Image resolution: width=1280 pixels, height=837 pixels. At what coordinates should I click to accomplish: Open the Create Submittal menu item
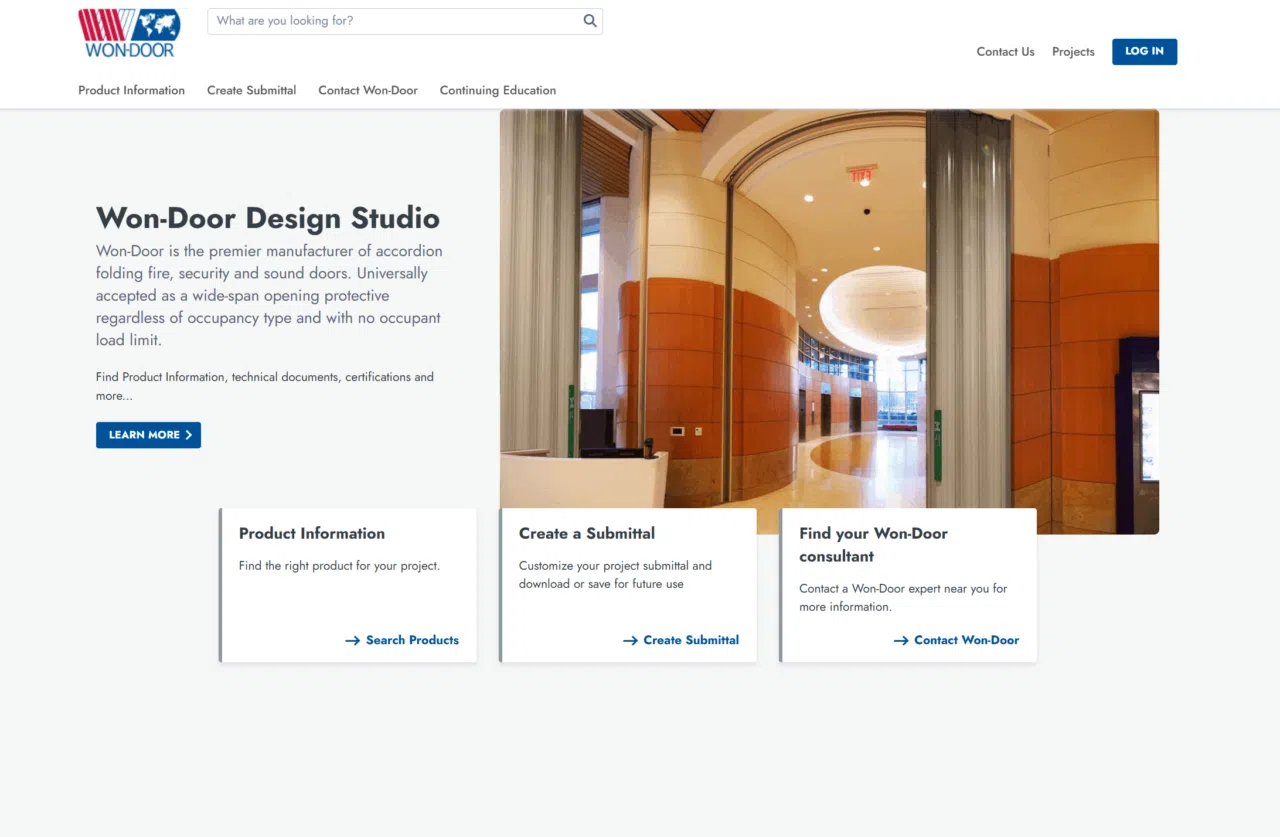tap(251, 90)
